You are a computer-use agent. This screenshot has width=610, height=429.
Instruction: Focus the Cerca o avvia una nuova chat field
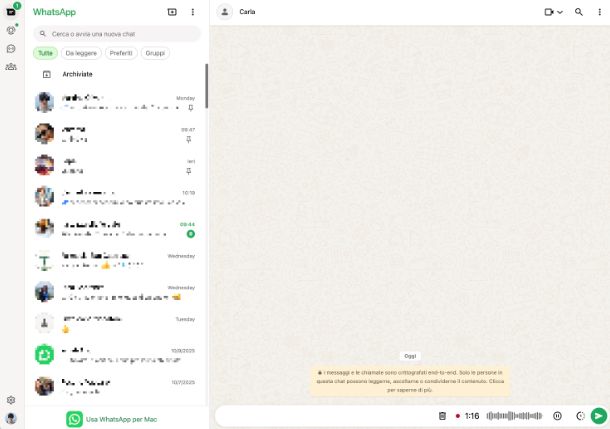[x=117, y=34]
